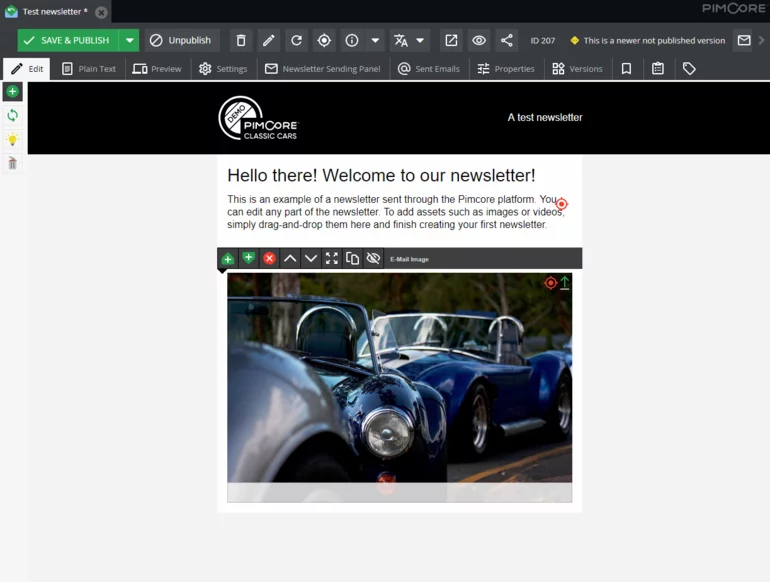The width and height of the screenshot is (770, 582).
Task: Click the green plus icon in left sidebar
Action: point(13,91)
